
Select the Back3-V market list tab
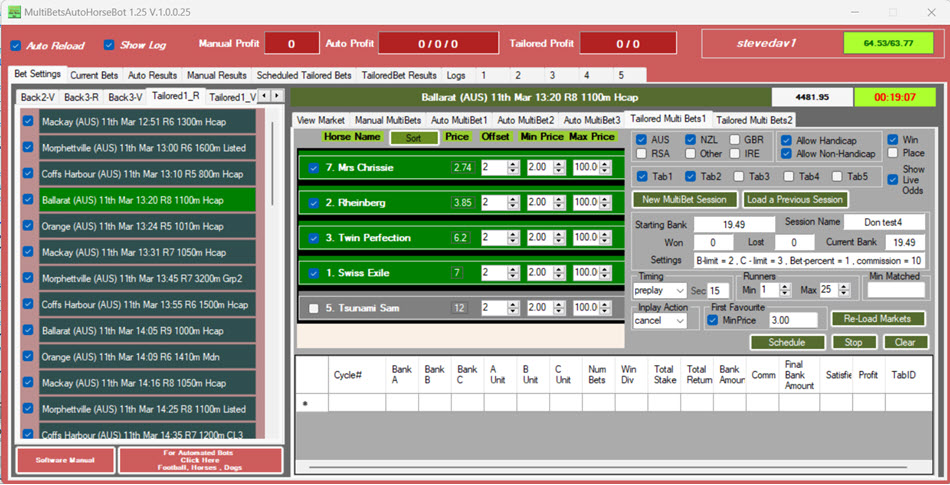(x=125, y=97)
